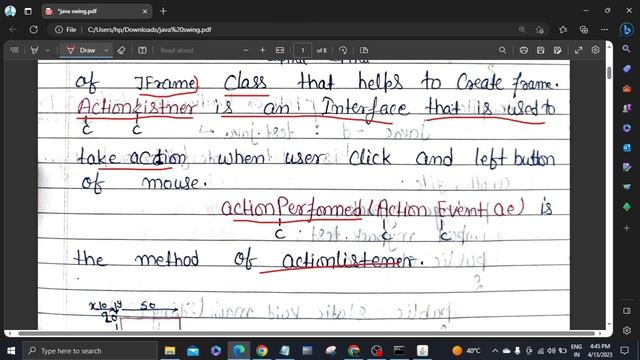Zoom out with the minus button
The height and width of the screenshot is (360, 640).
pyautogui.click(x=246, y=50)
